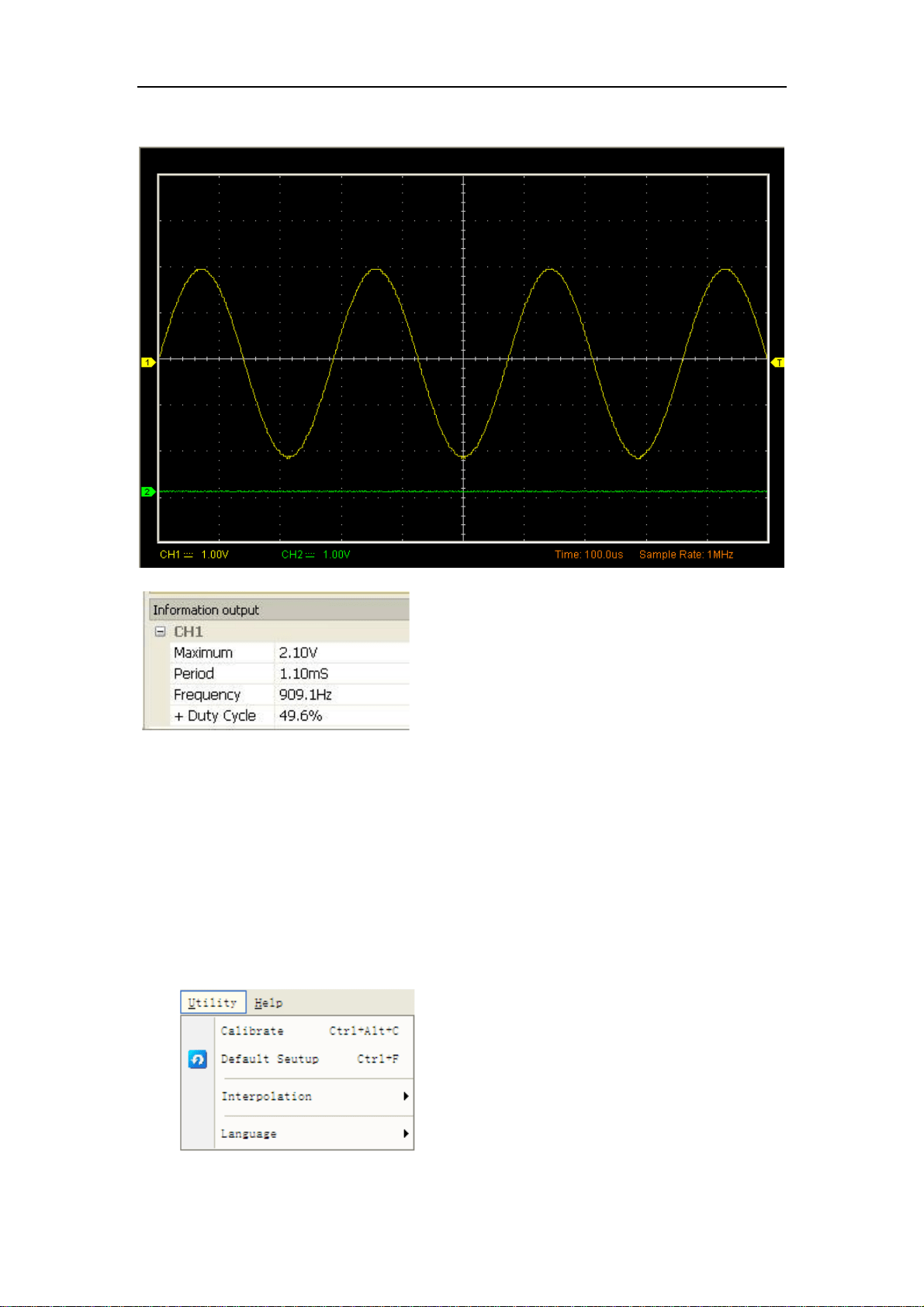Screen dimensions: 924x1307
Task: Select the + Duty Cycle measurement row
Action: 289,715
